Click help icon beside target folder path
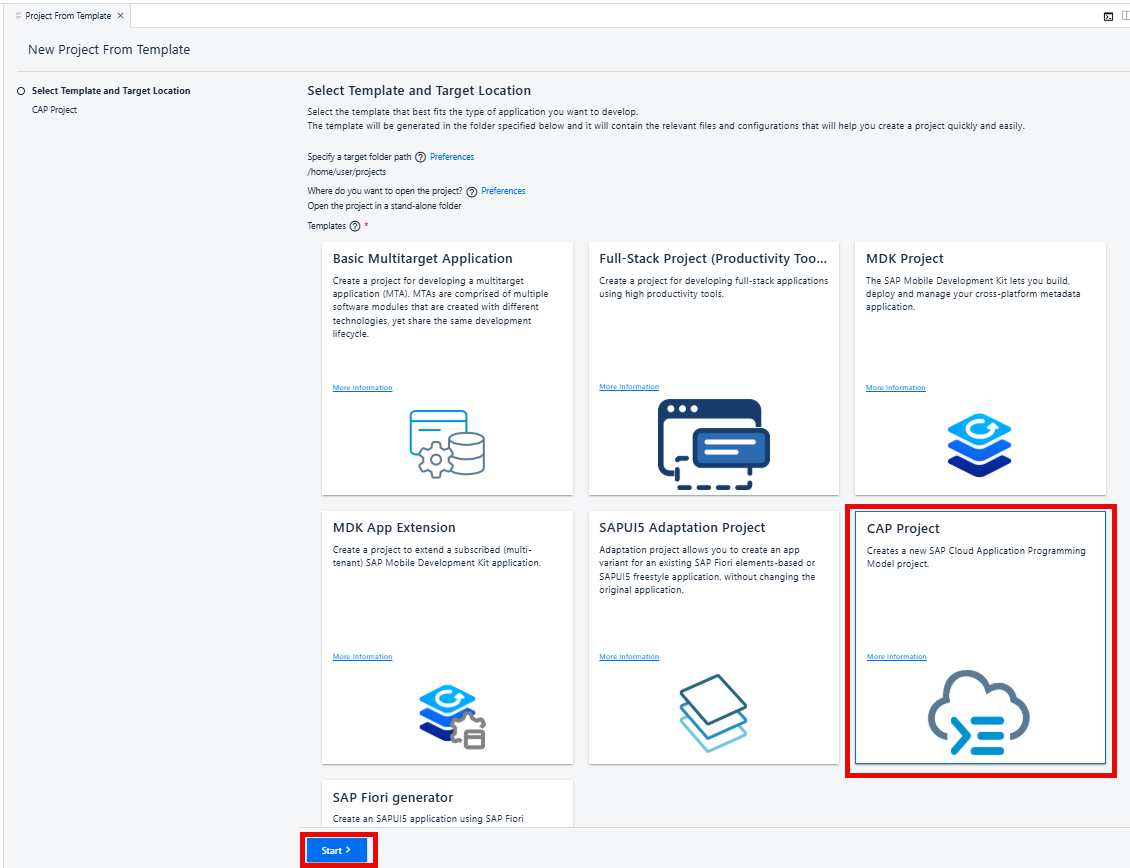Image resolution: width=1130 pixels, height=868 pixels. coord(420,157)
